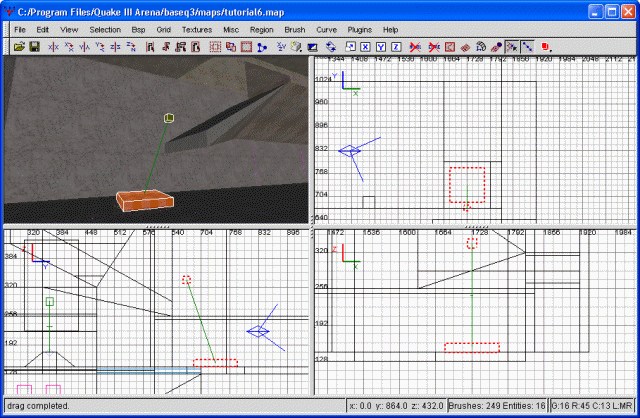640x418 pixels.
Task: Click the Select Touching icon
Action: [x=165, y=47]
